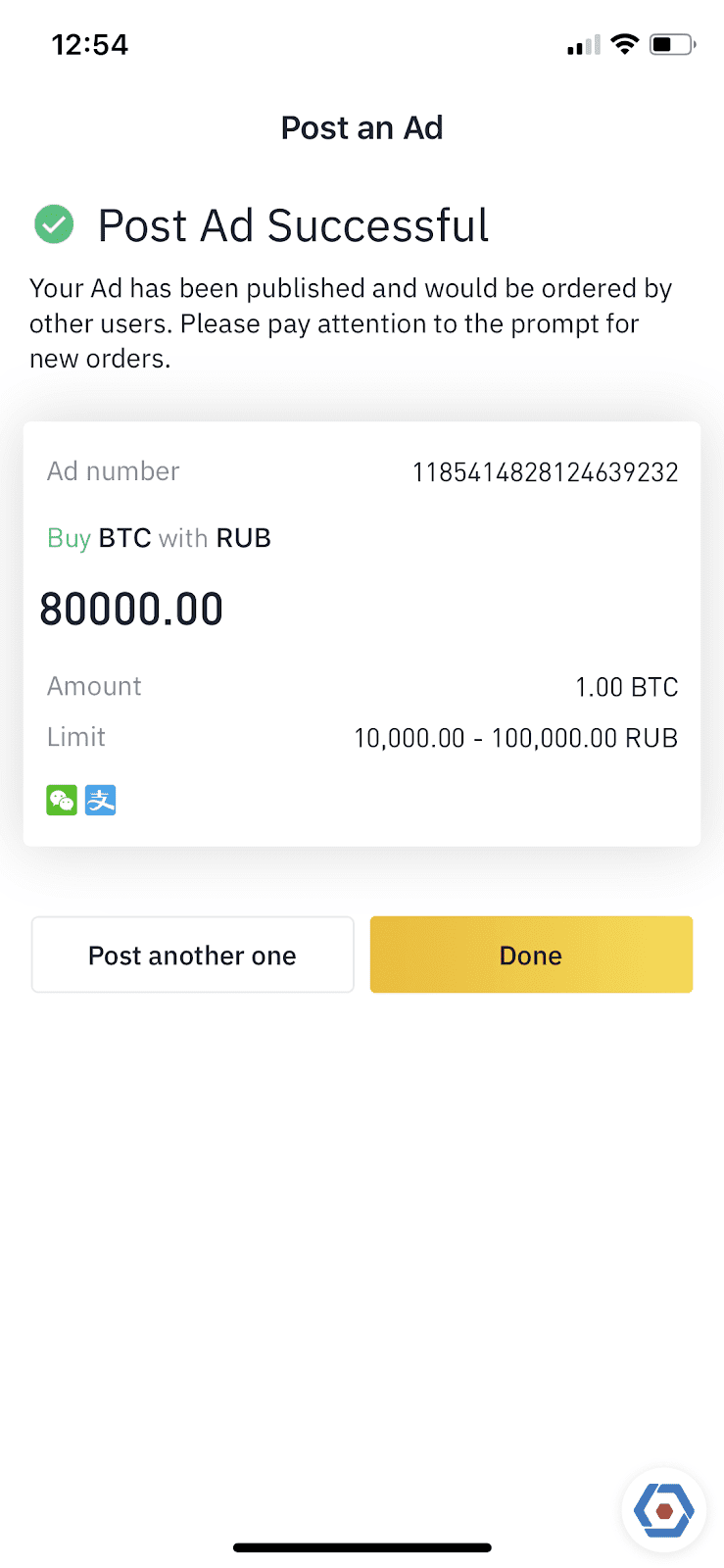Tap the Post Ad Successful heading
This screenshot has width=724, height=1568.
click(294, 225)
